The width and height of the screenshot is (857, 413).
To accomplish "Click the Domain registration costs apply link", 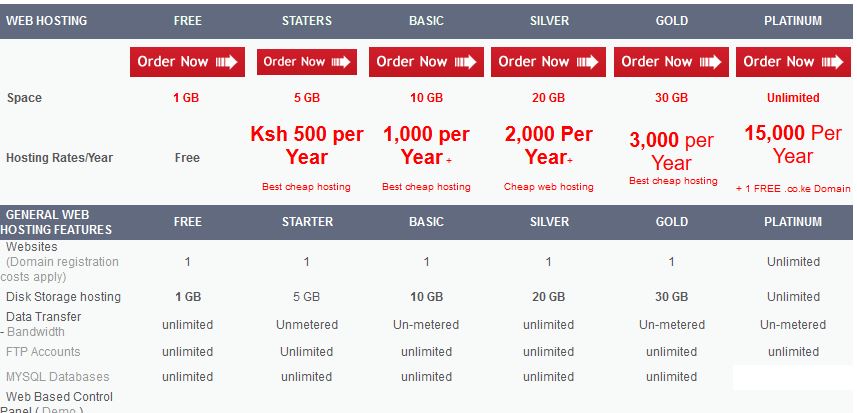I will [60, 269].
